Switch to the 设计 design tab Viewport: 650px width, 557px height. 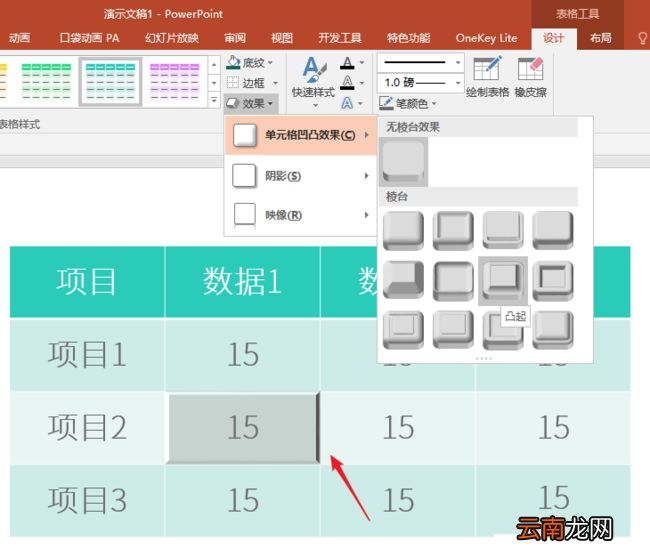point(554,38)
